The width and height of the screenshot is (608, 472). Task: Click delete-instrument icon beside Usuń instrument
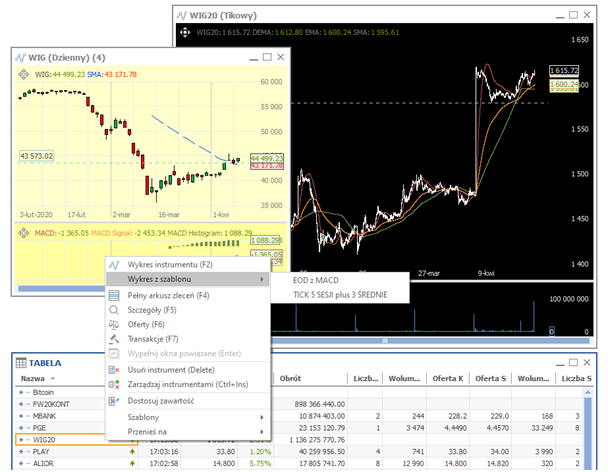[114, 370]
